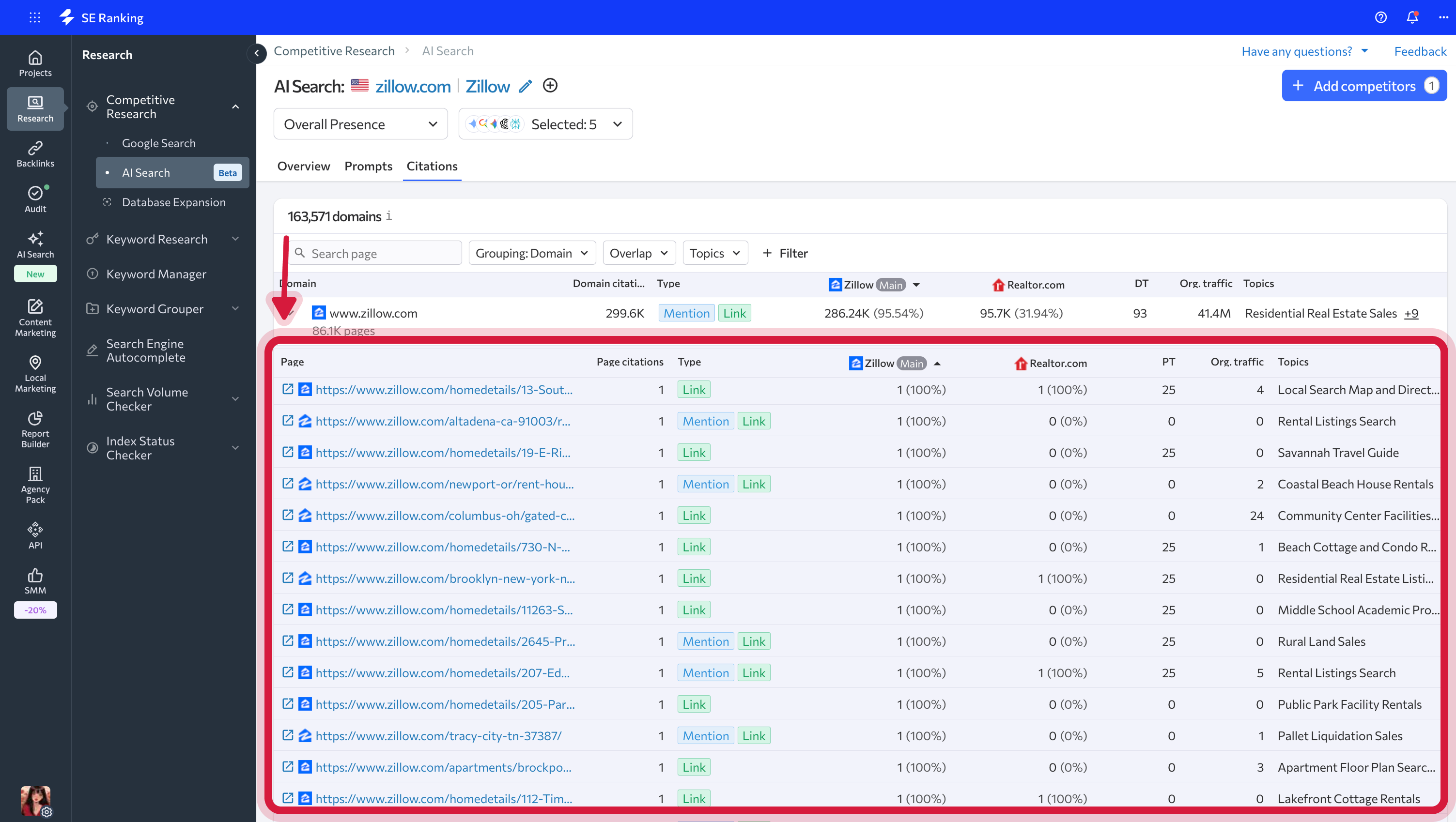Click the SMM -20% discount badge

35,610
